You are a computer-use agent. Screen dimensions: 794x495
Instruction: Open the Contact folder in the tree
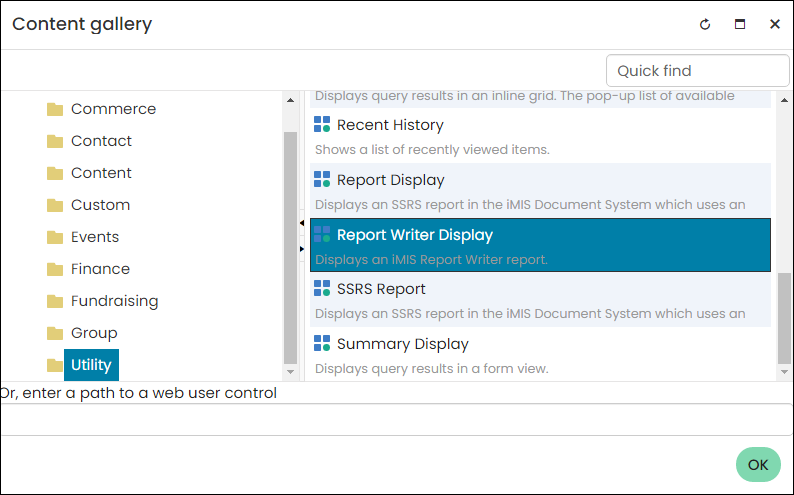pos(101,141)
